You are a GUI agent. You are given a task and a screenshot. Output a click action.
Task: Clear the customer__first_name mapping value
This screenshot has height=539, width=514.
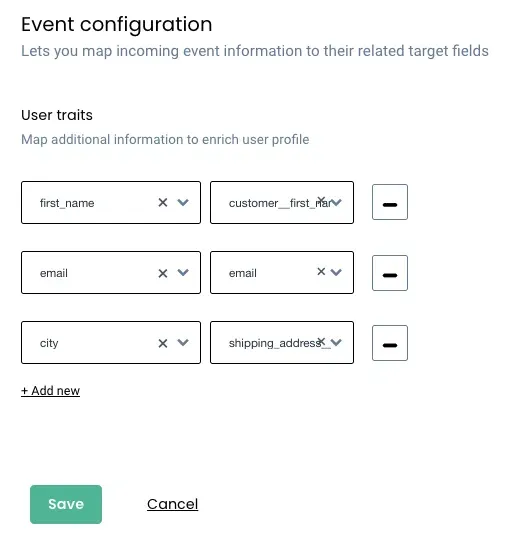click(321, 199)
